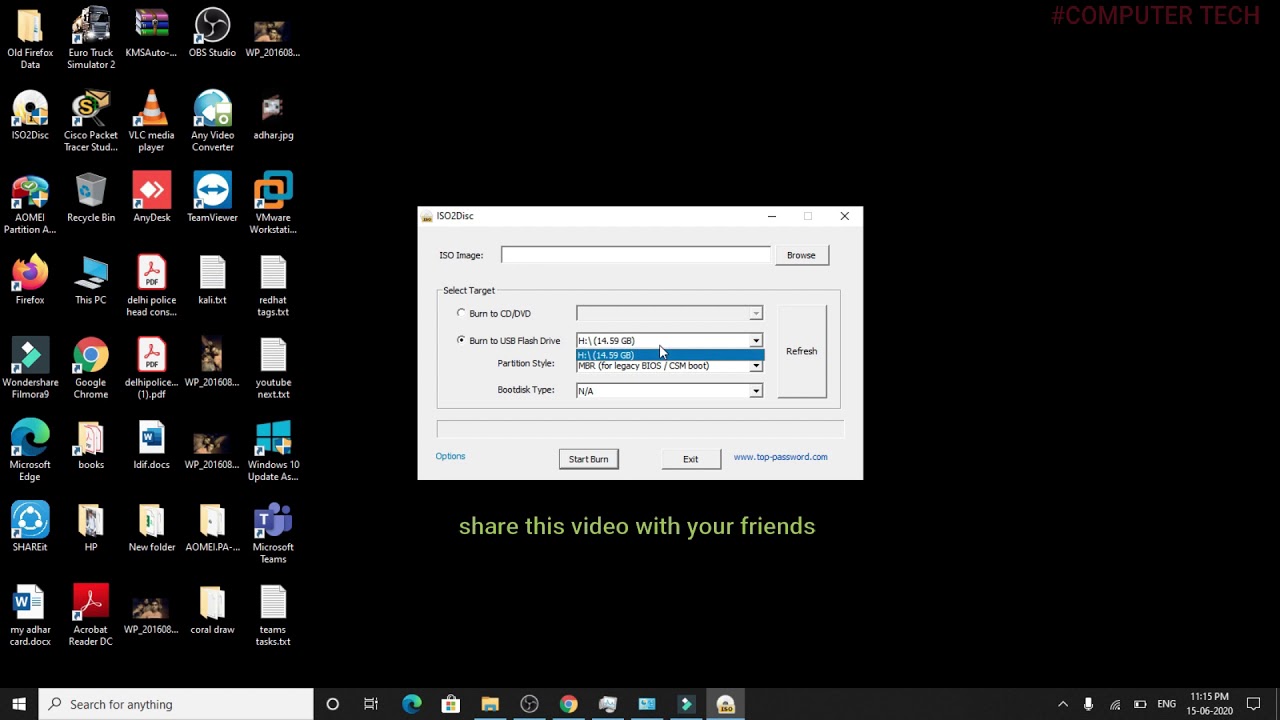1280x720 pixels.
Task: Open Microsoft Store from the taskbar
Action: click(450, 704)
